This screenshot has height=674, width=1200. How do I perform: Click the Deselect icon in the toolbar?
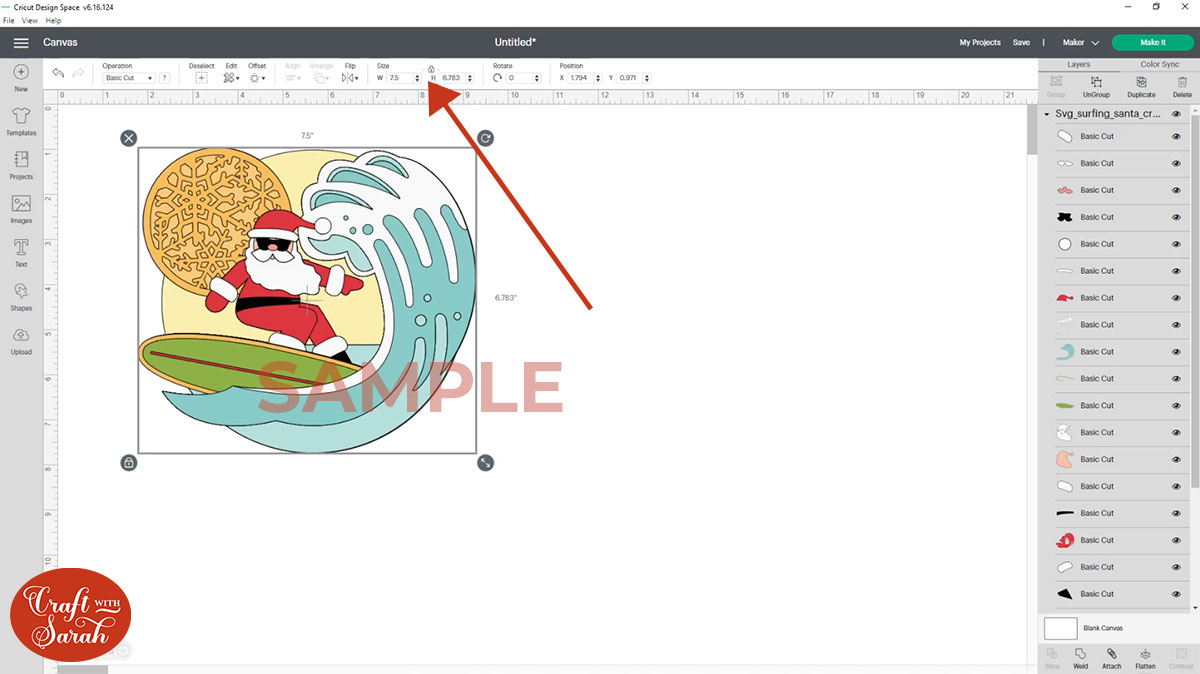201,77
